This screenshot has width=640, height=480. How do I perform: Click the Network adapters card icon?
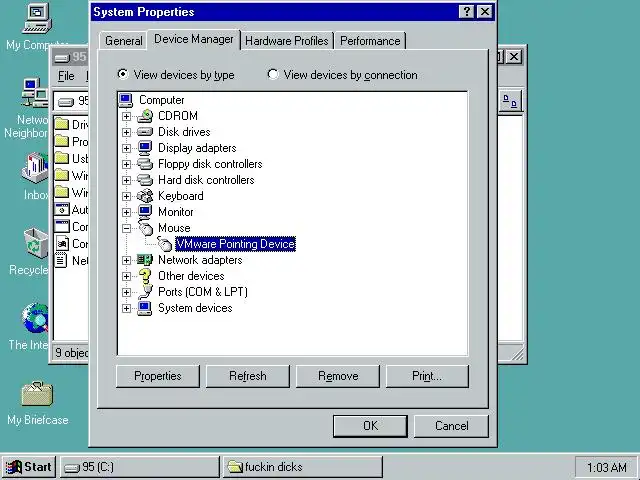[x=145, y=260]
